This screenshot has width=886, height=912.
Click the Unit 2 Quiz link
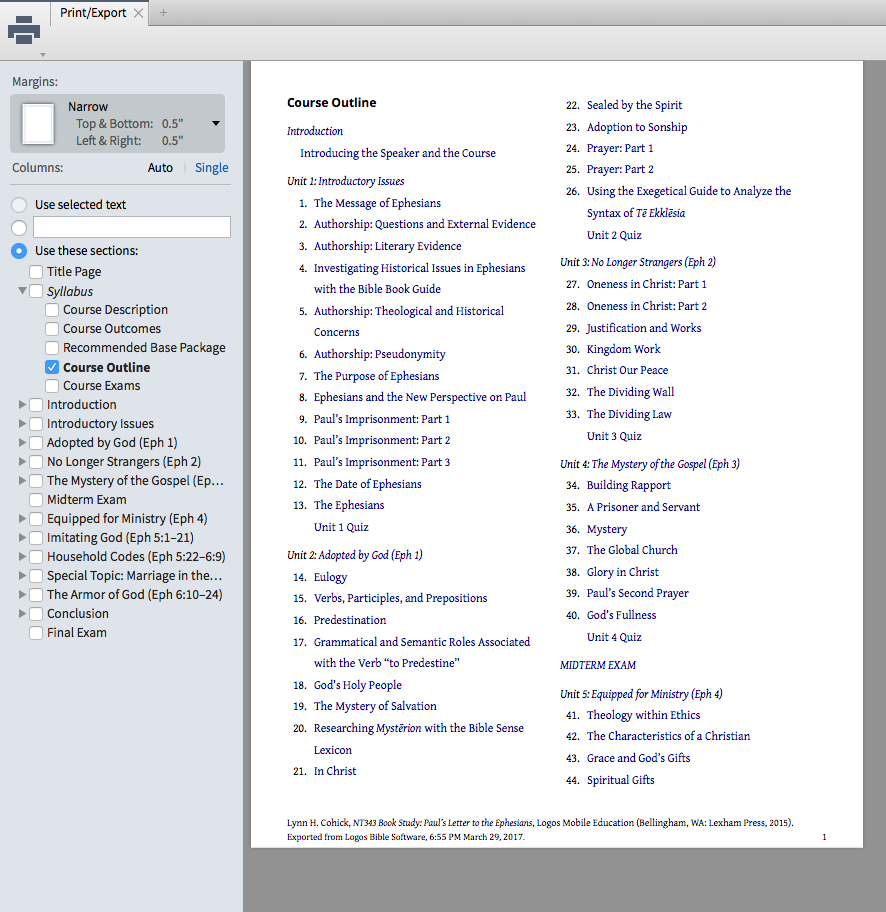pyautogui.click(x=614, y=235)
